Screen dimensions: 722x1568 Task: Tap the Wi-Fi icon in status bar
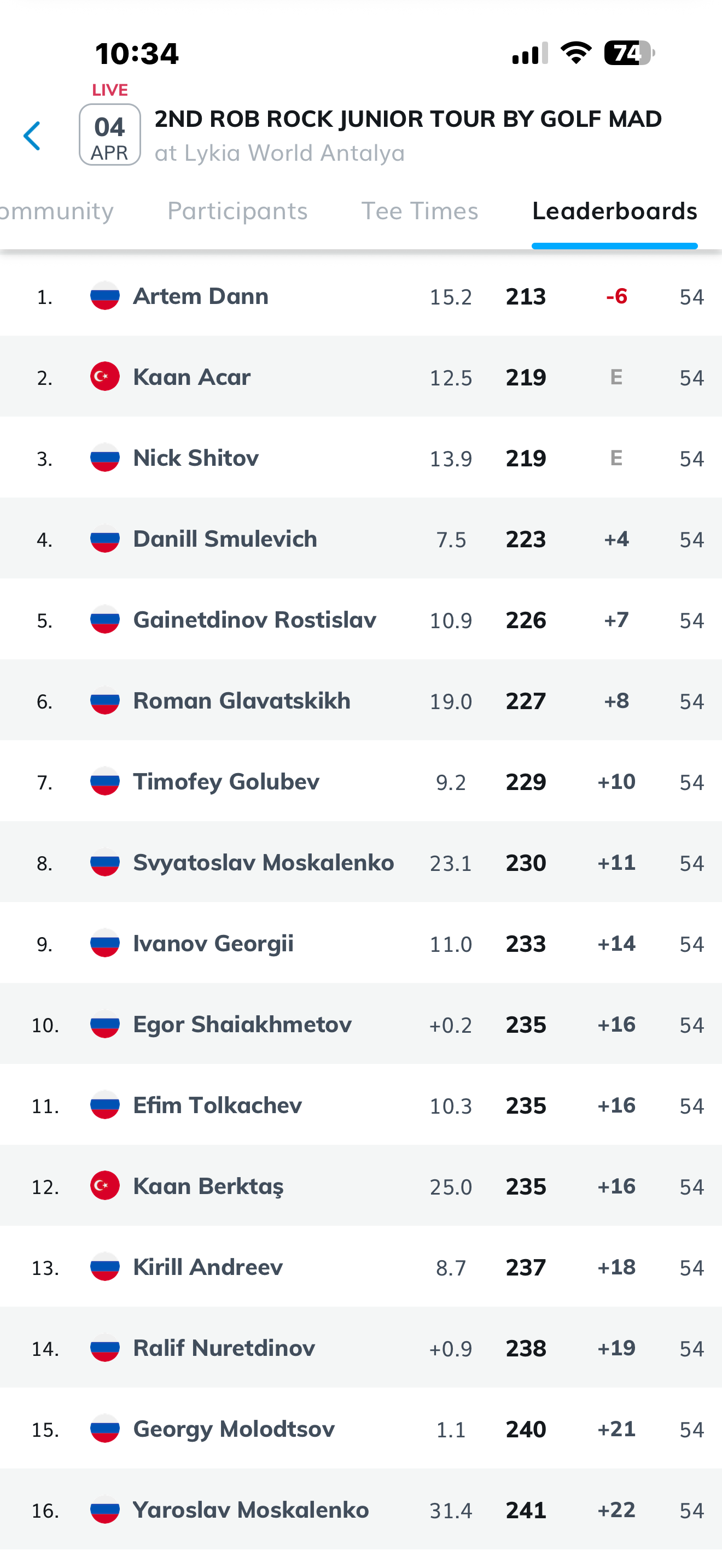[576, 53]
